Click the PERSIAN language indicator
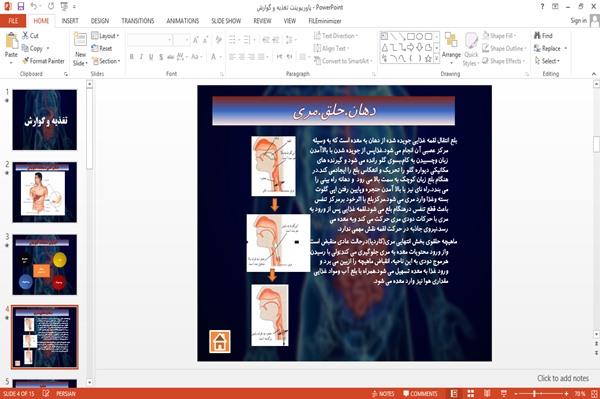This screenshot has width=600, height=399. (66, 394)
